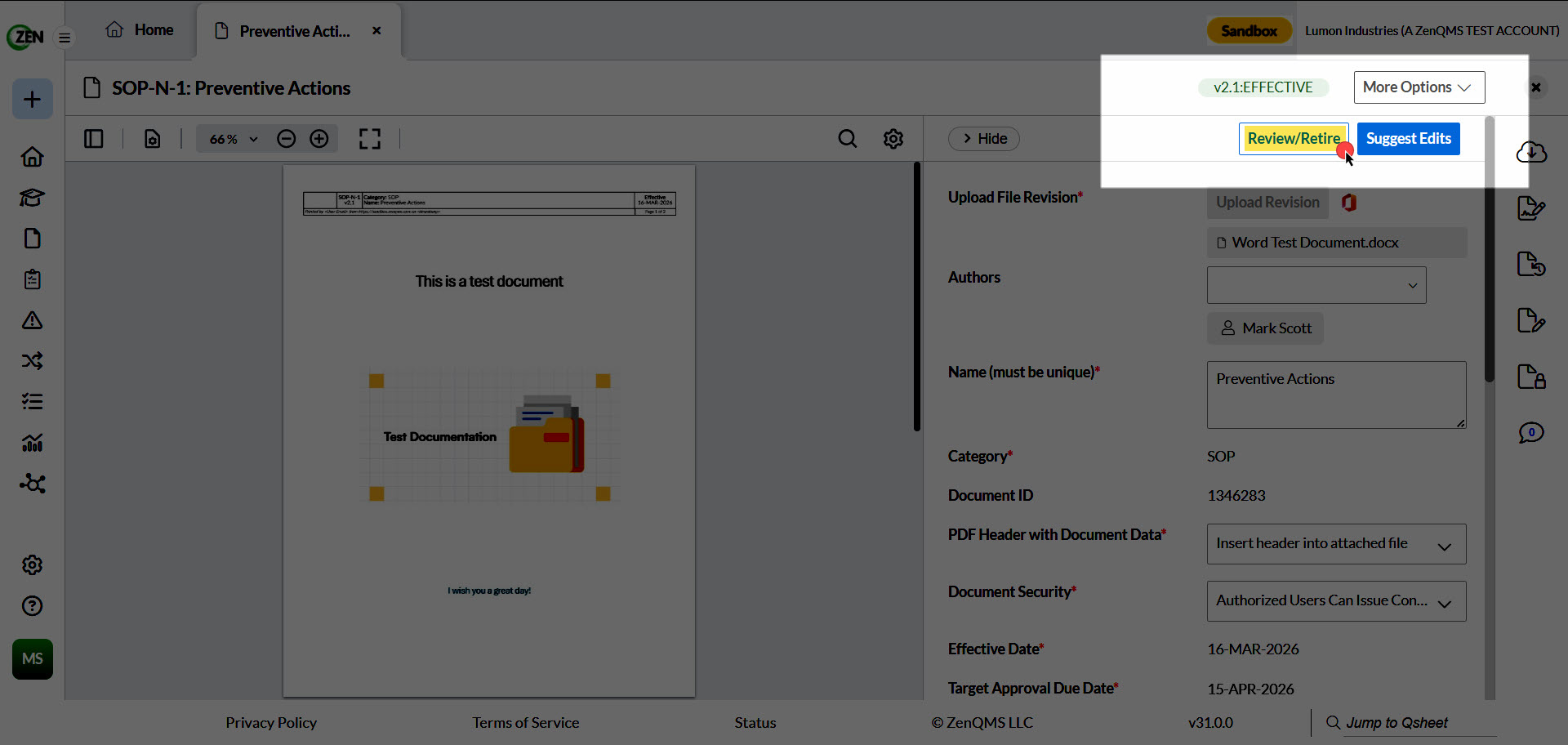Click the Name field containing Preventive Actions
The height and width of the screenshot is (745, 1568).
coord(1336,395)
